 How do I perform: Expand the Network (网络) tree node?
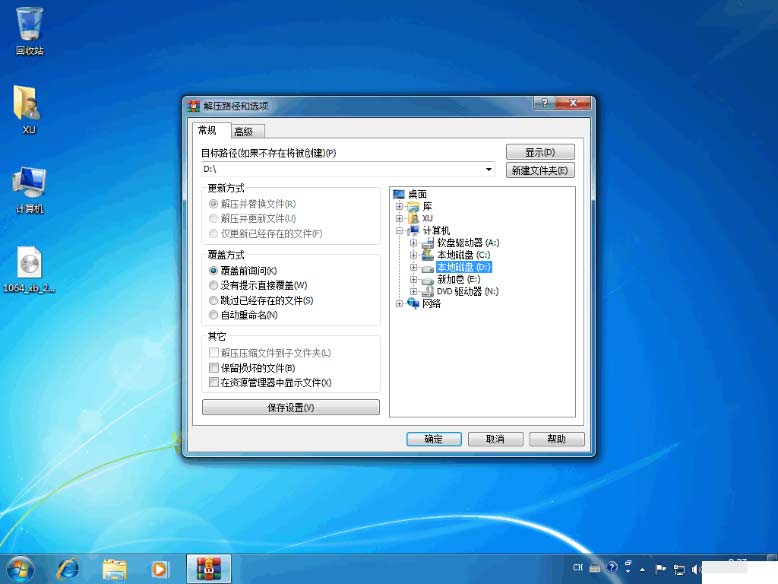pos(399,303)
